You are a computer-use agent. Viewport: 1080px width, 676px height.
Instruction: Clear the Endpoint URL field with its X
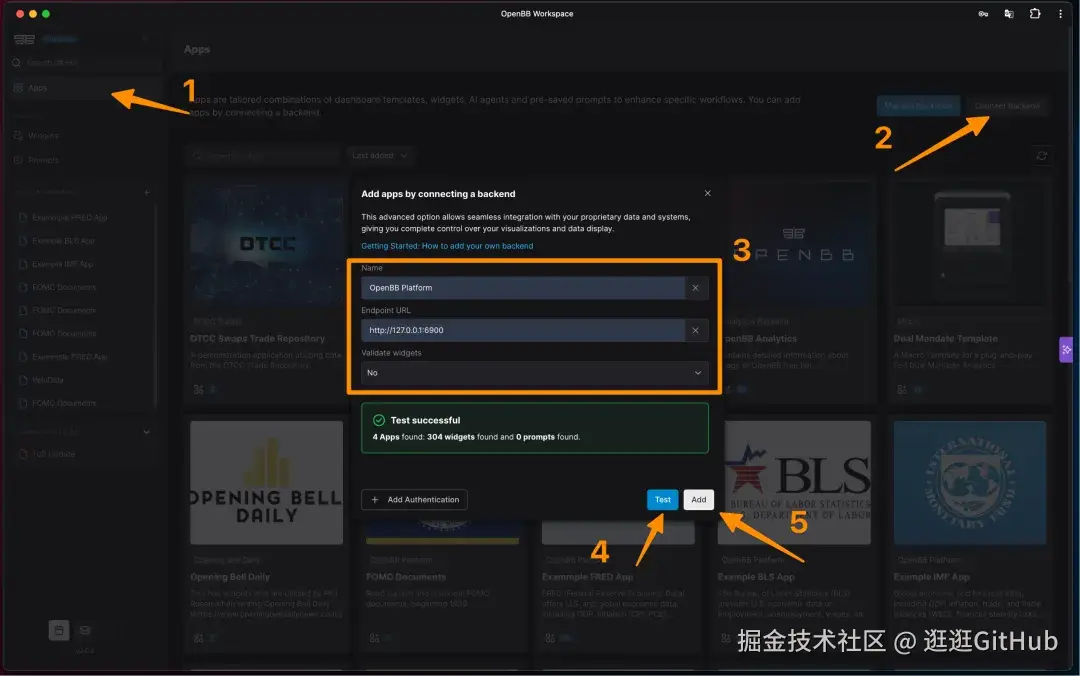[x=695, y=331]
